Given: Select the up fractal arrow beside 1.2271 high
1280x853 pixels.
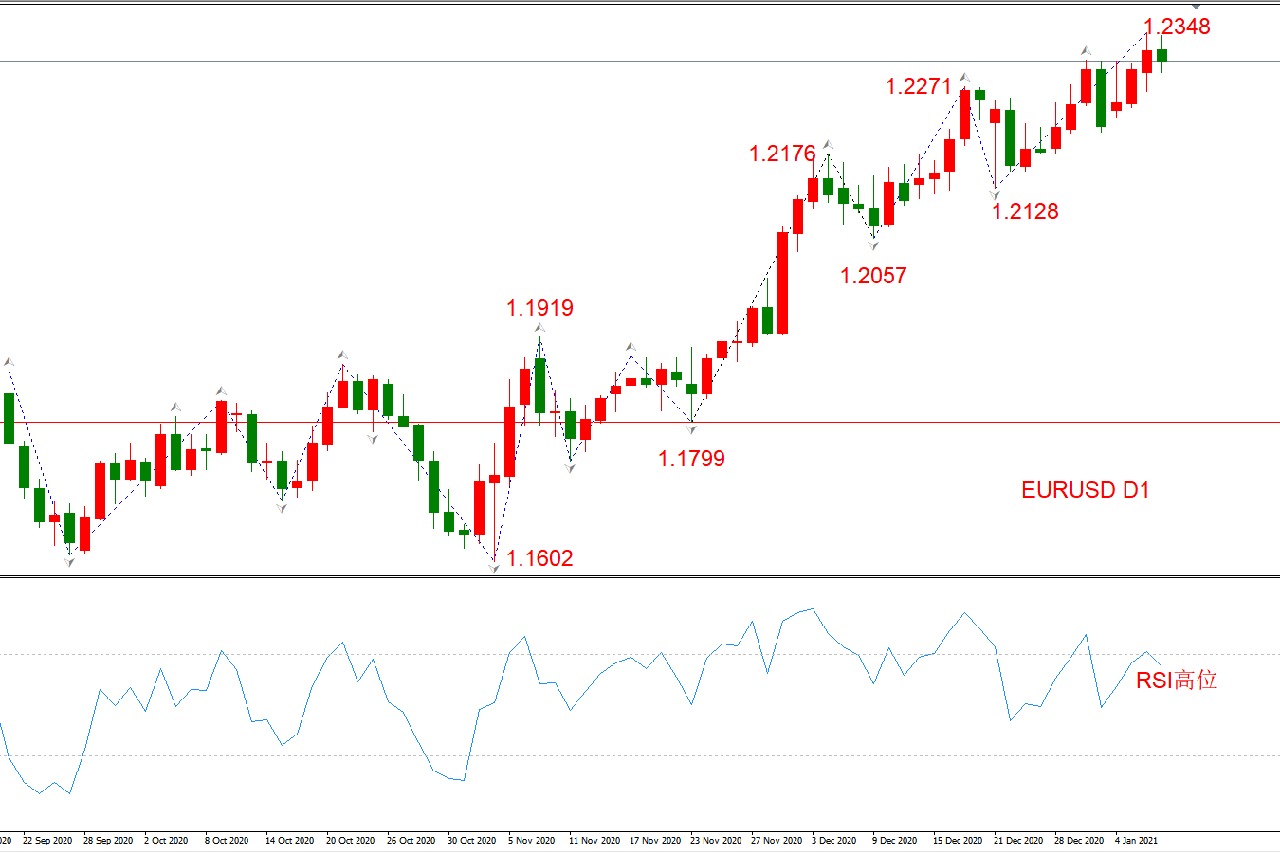Looking at the screenshot, I should pos(964,76).
